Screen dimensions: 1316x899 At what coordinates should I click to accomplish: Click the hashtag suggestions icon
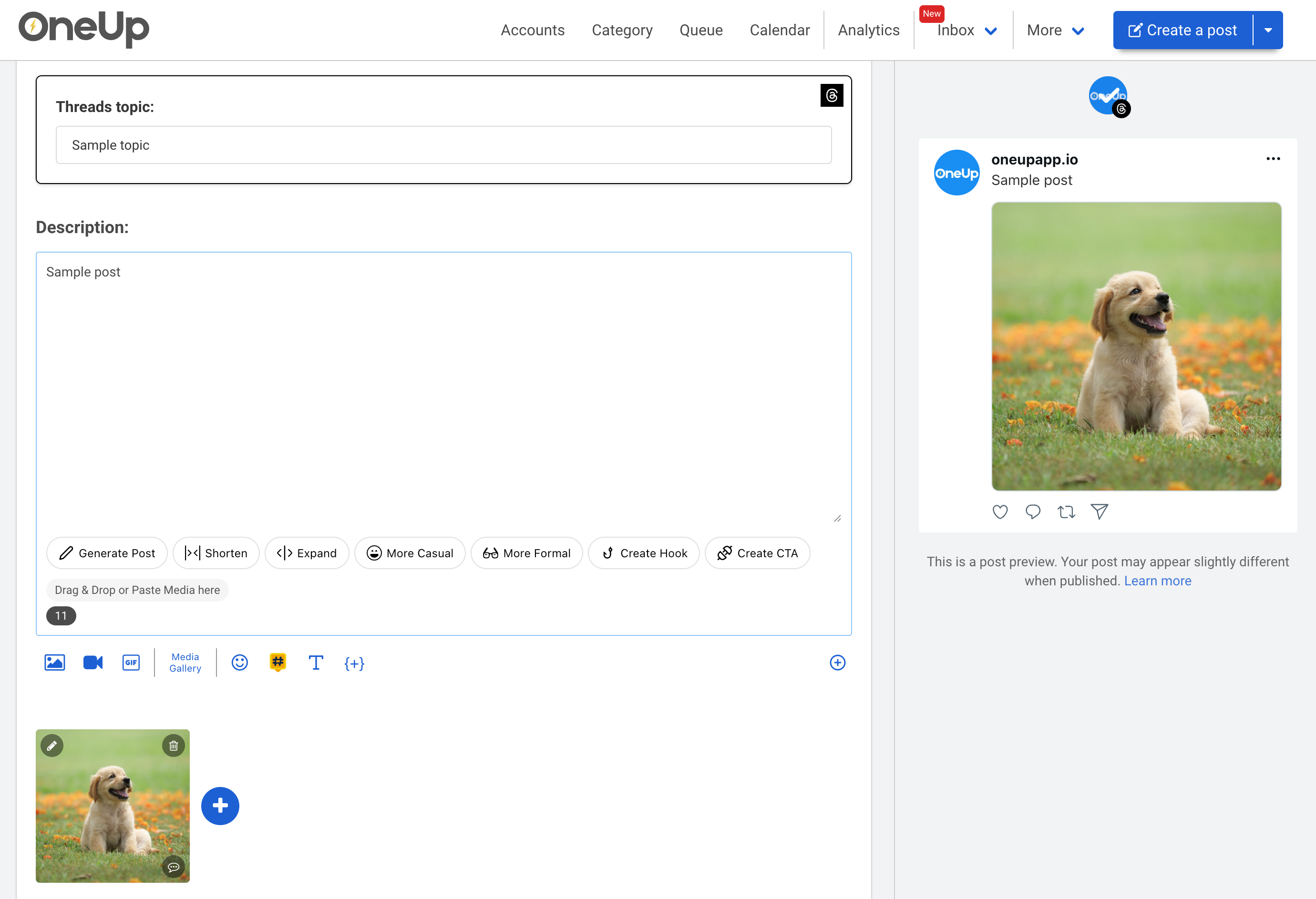click(x=278, y=662)
